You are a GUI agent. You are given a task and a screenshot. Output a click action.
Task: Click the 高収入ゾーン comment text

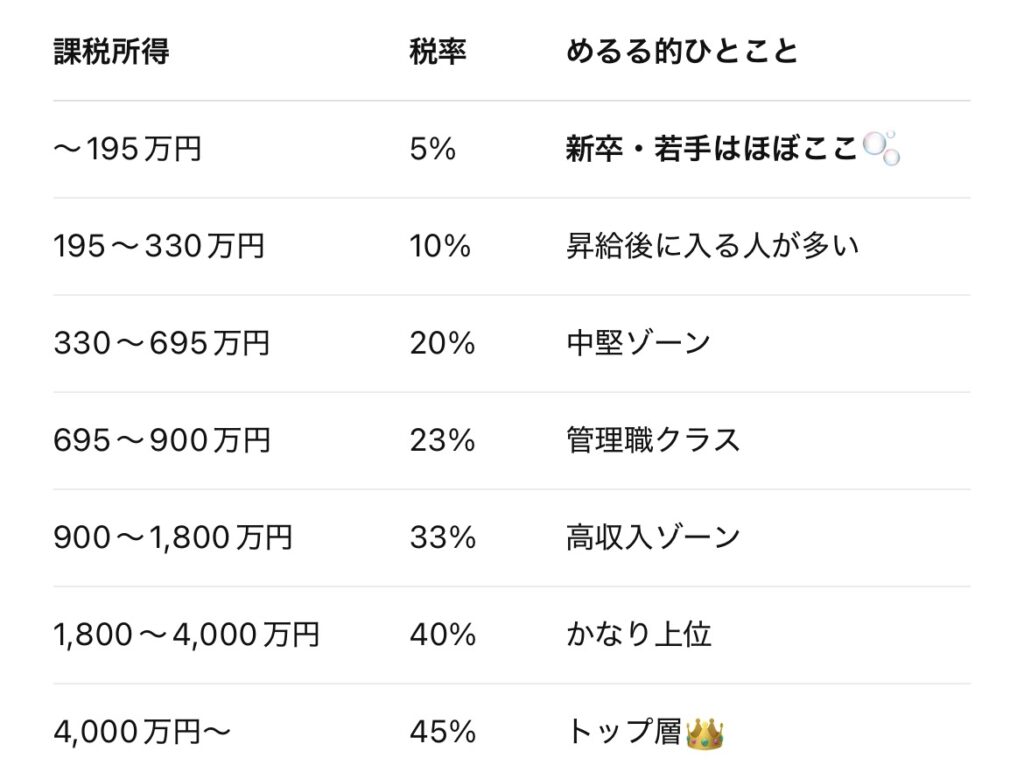653,538
